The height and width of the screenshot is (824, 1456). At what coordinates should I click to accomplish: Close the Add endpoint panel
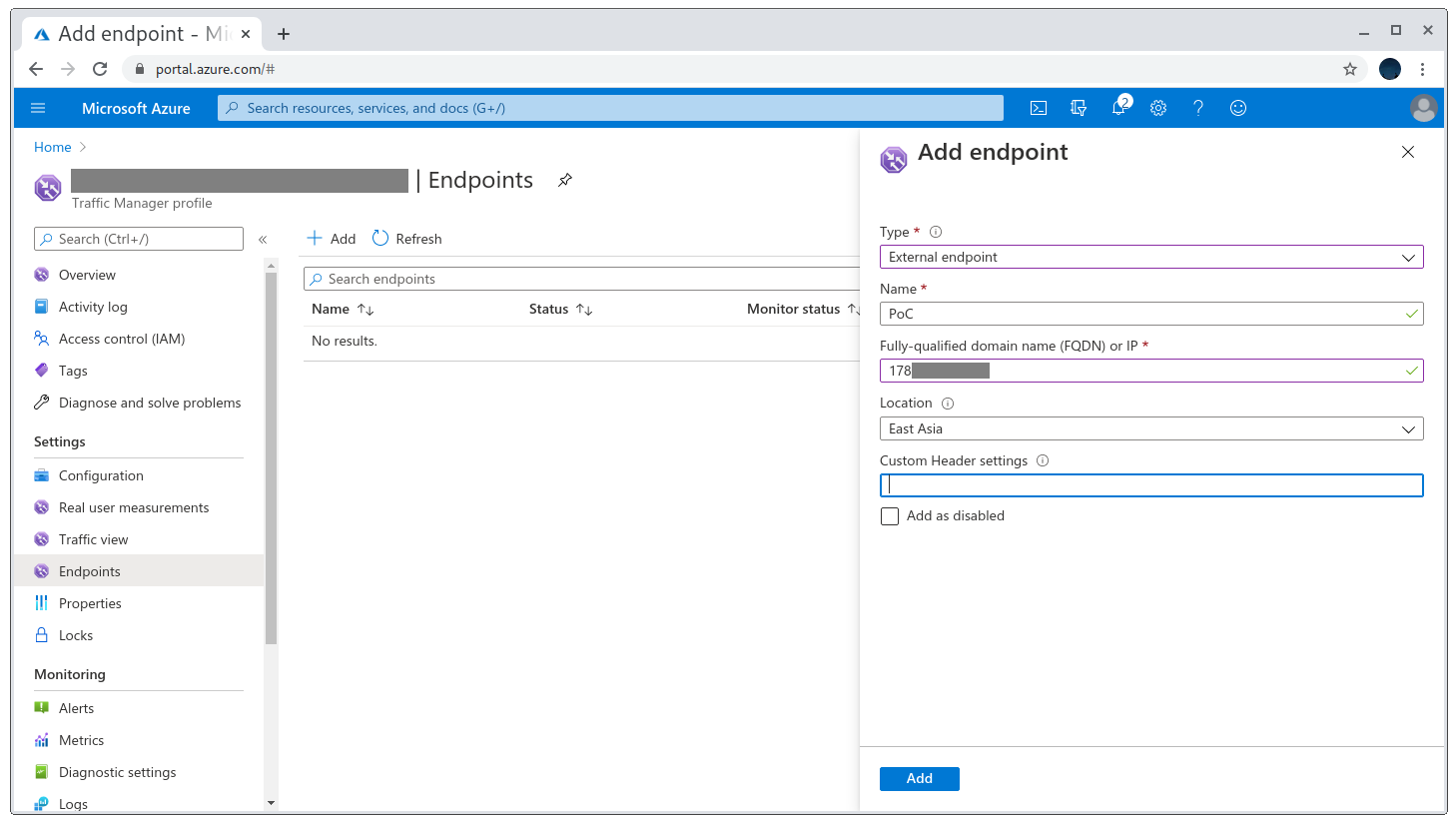point(1408,152)
